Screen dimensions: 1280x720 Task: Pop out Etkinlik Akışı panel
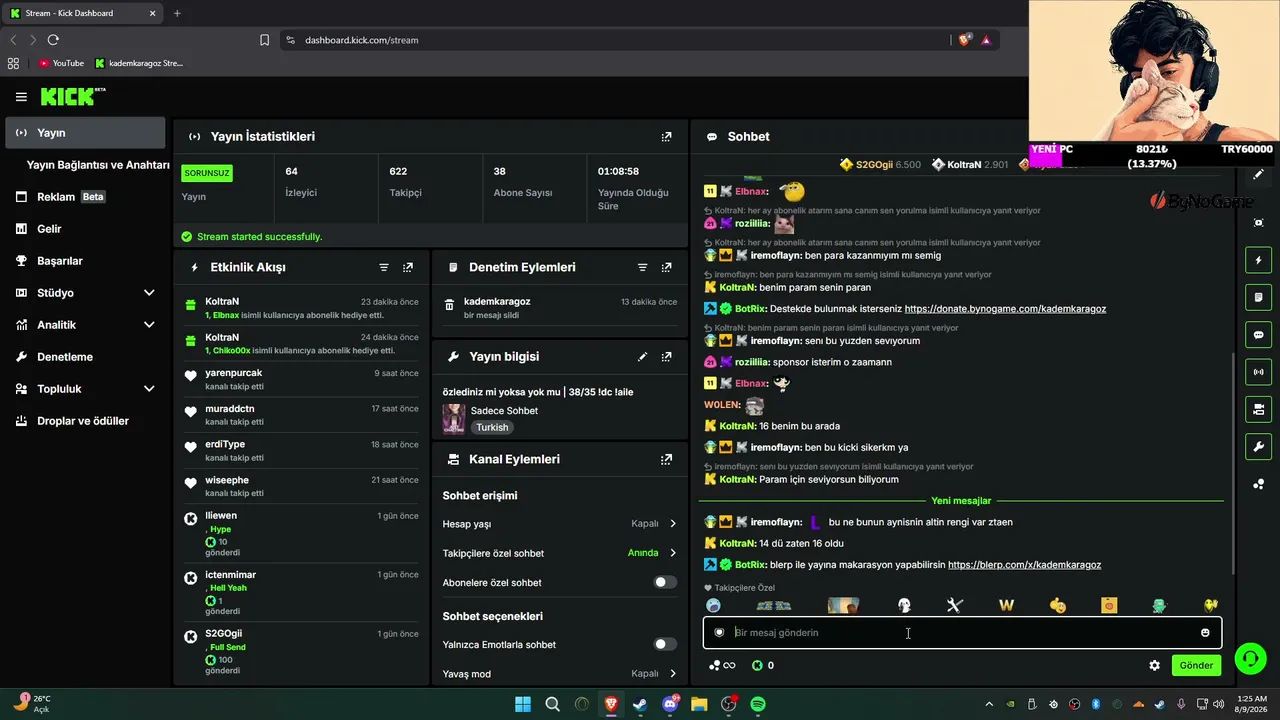coord(408,268)
